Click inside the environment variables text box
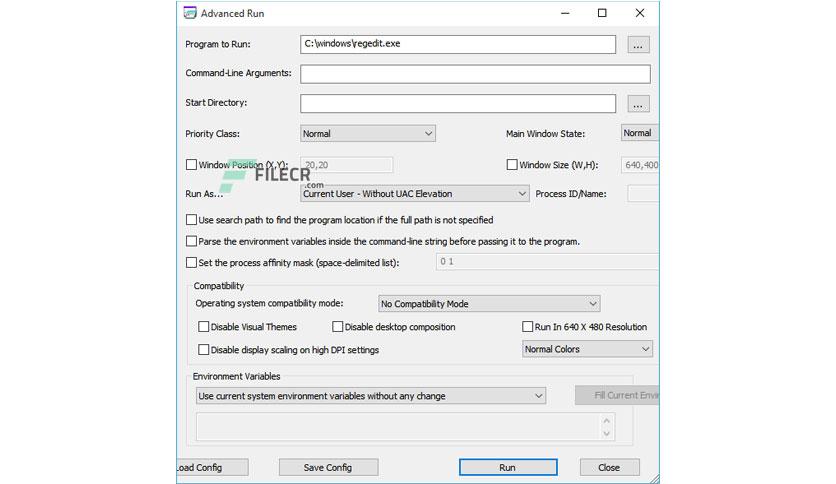Screen dimensions: 836x484 [x=399, y=426]
